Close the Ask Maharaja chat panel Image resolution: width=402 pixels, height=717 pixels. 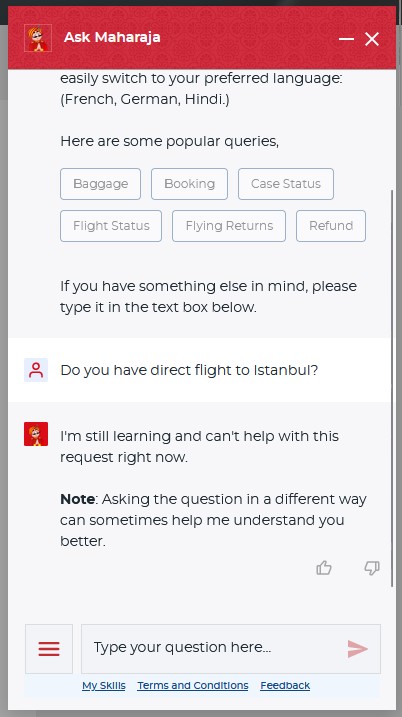372,39
